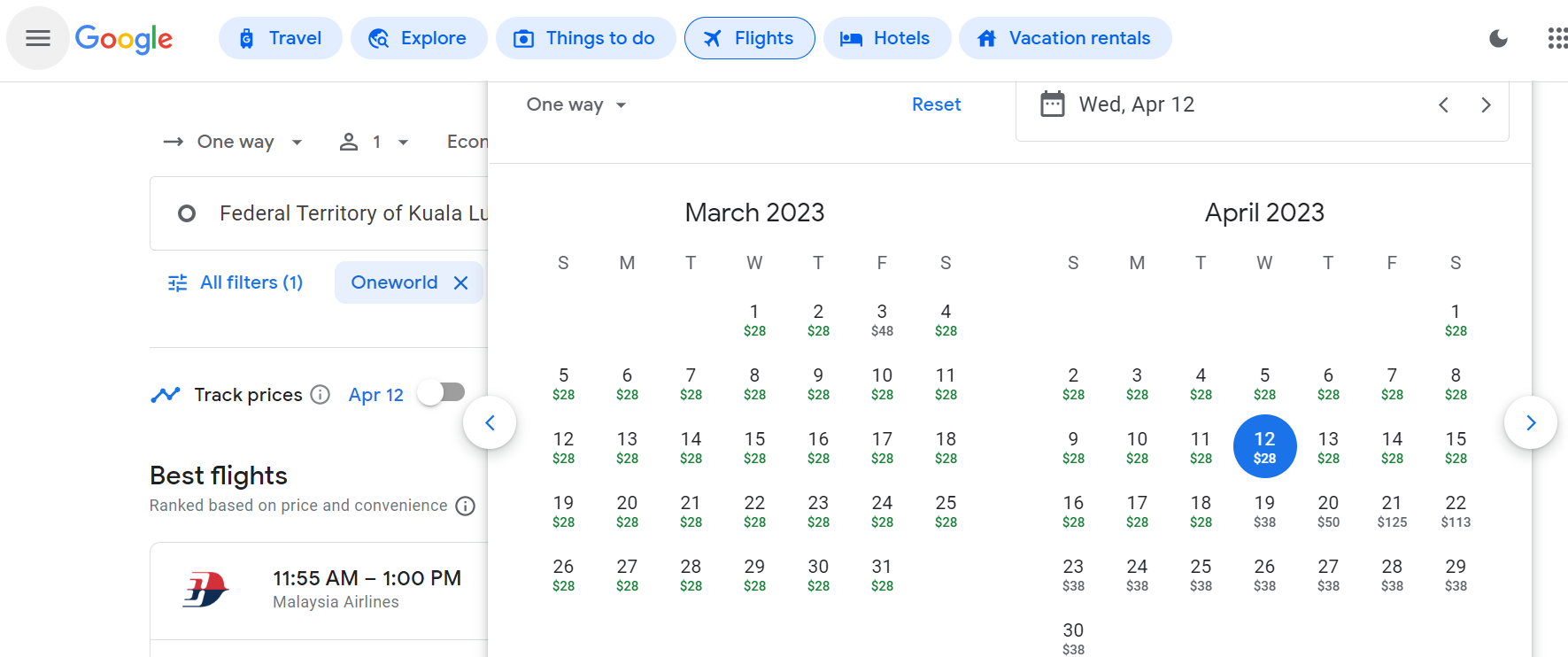Advance calendar to later months
This screenshot has height=657, width=1568.
click(x=1531, y=422)
